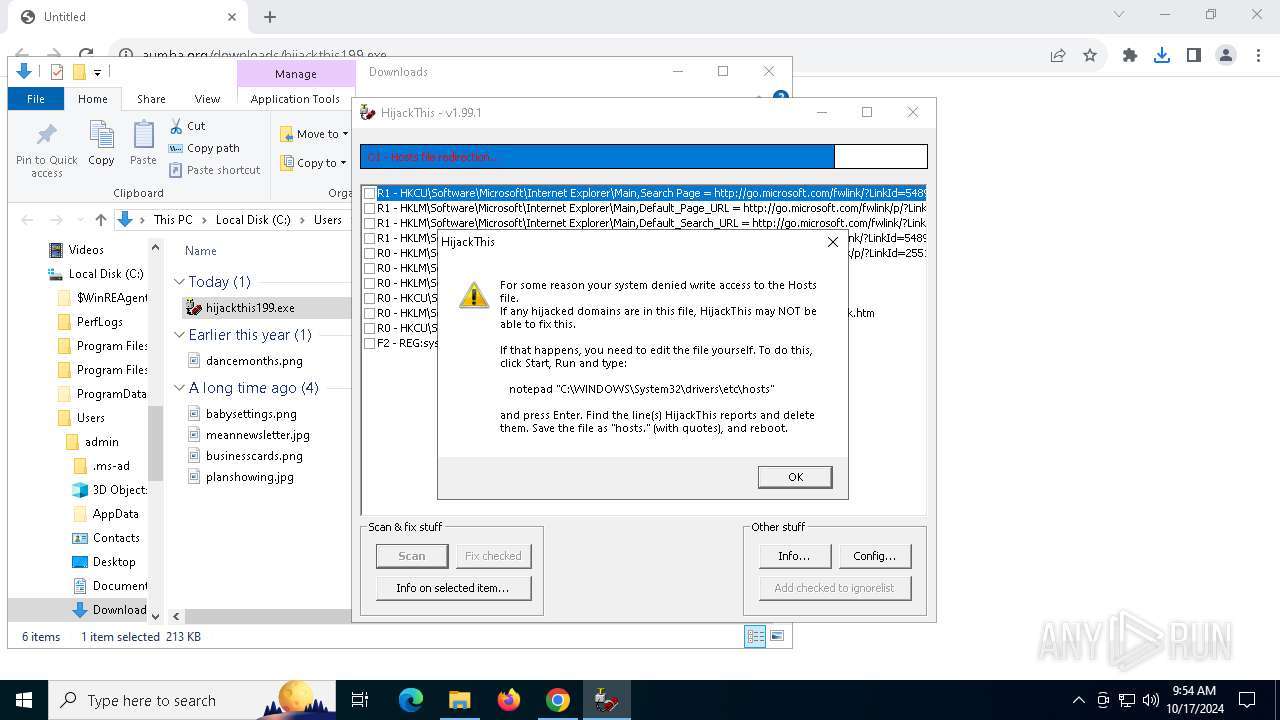Image resolution: width=1280 pixels, height=720 pixels.
Task: Select babysettings.png file
Action: click(251, 414)
